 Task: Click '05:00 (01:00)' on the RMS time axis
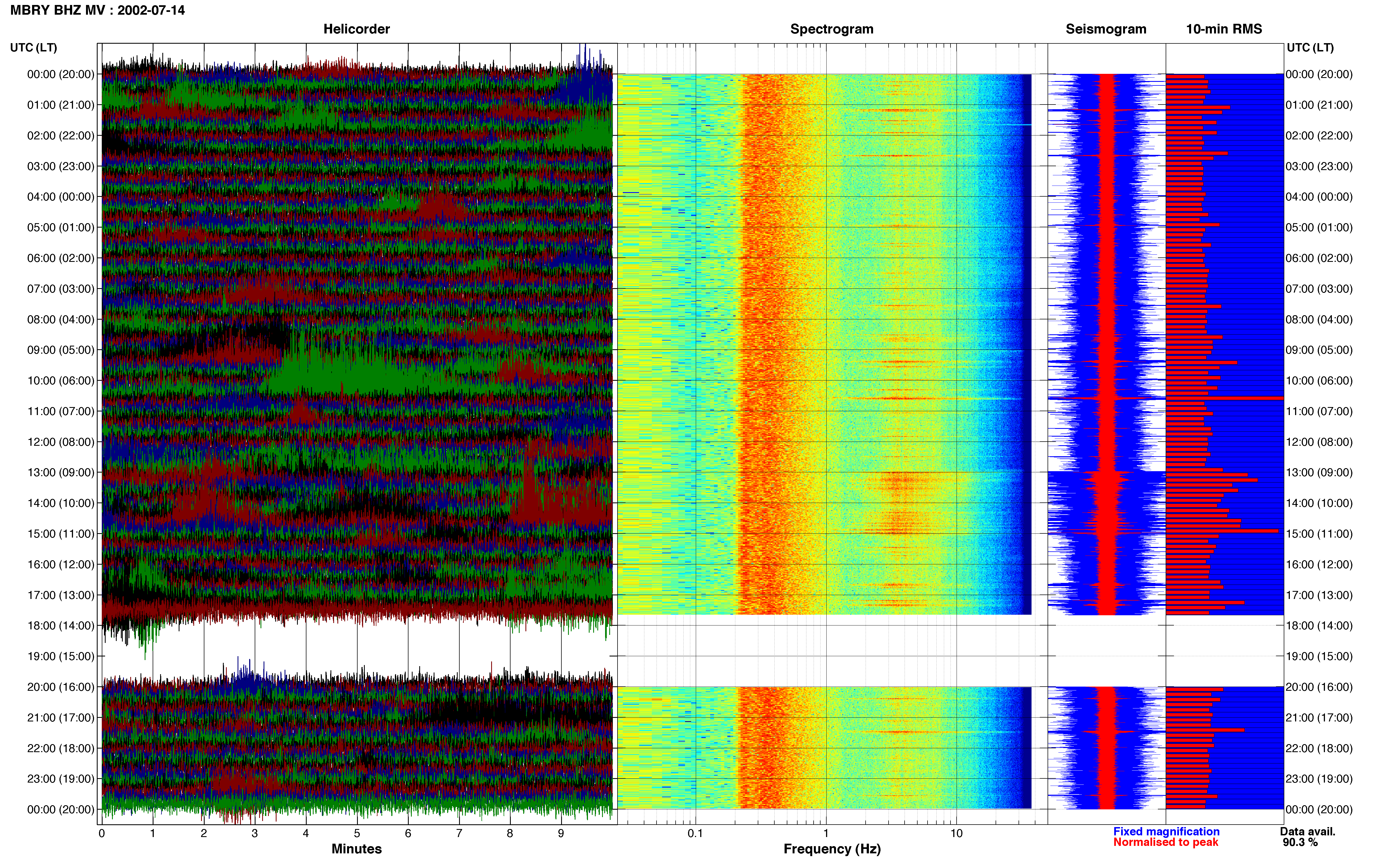point(1319,227)
